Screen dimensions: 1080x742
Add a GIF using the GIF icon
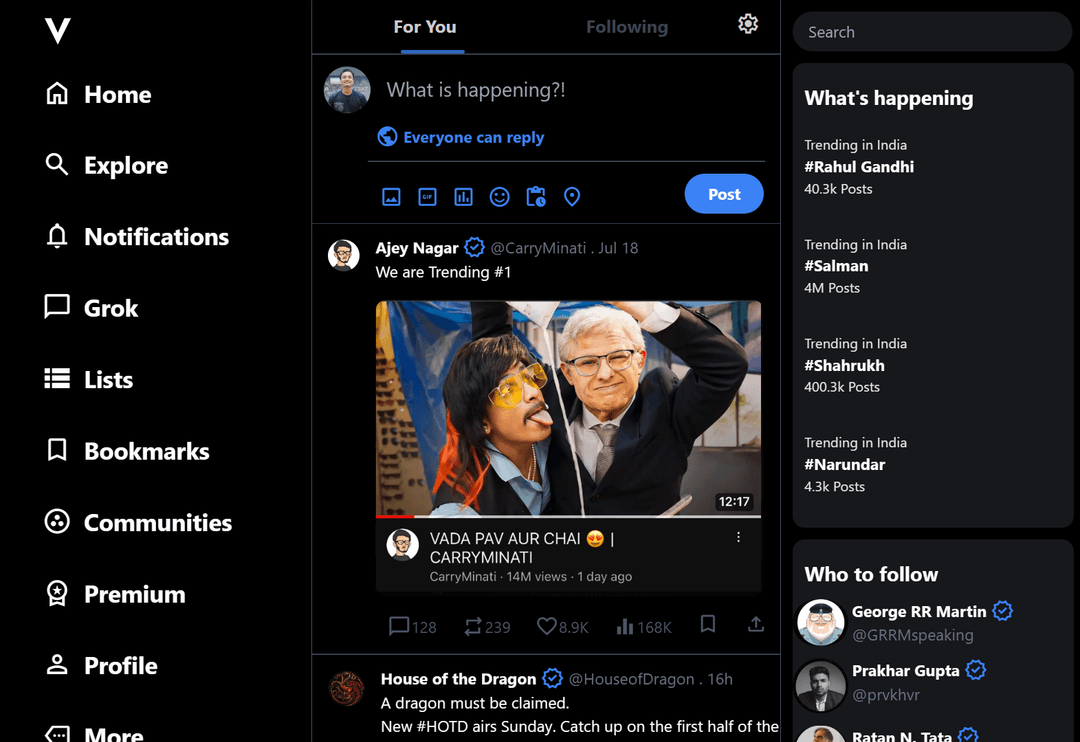427,197
